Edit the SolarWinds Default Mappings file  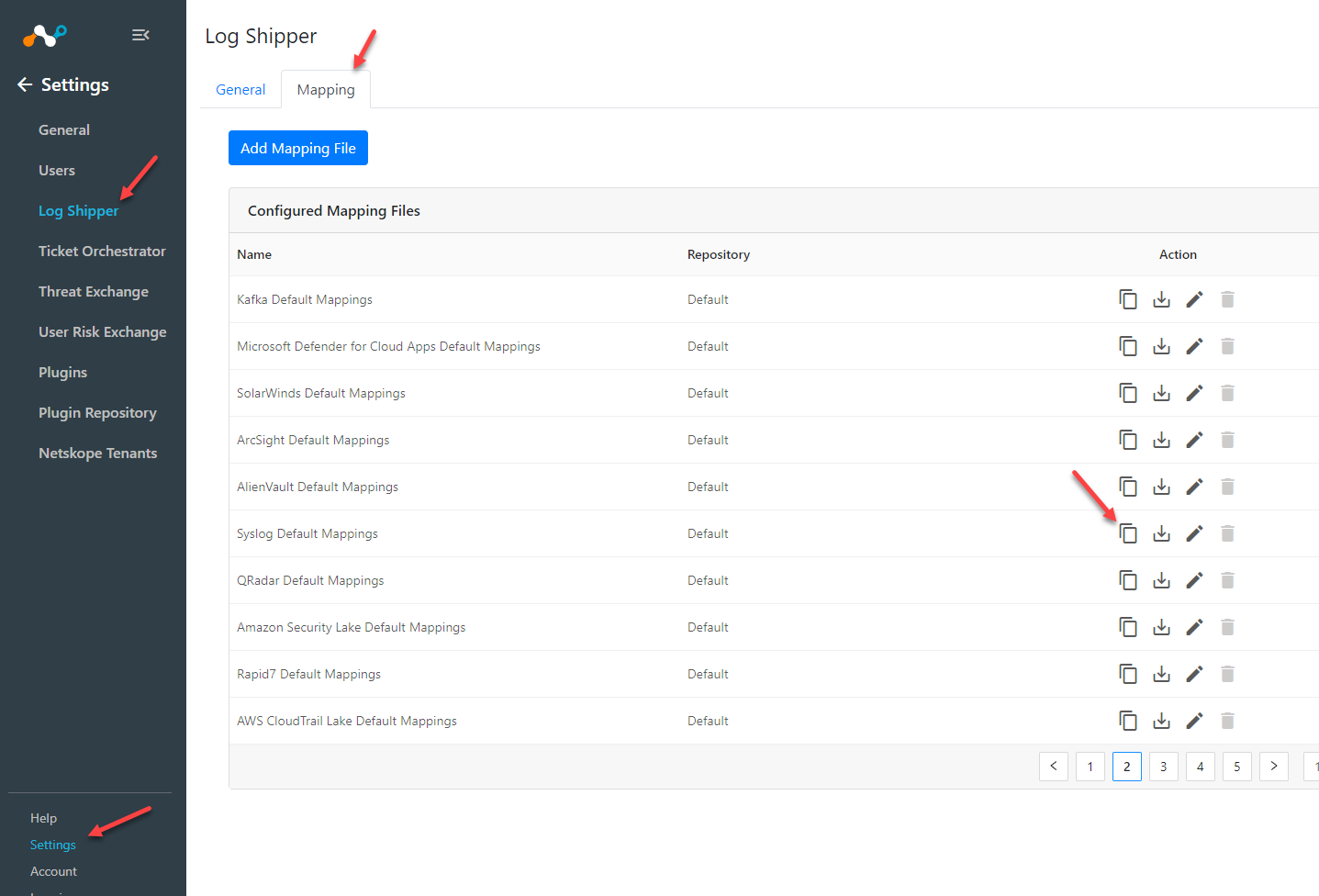pos(1194,393)
